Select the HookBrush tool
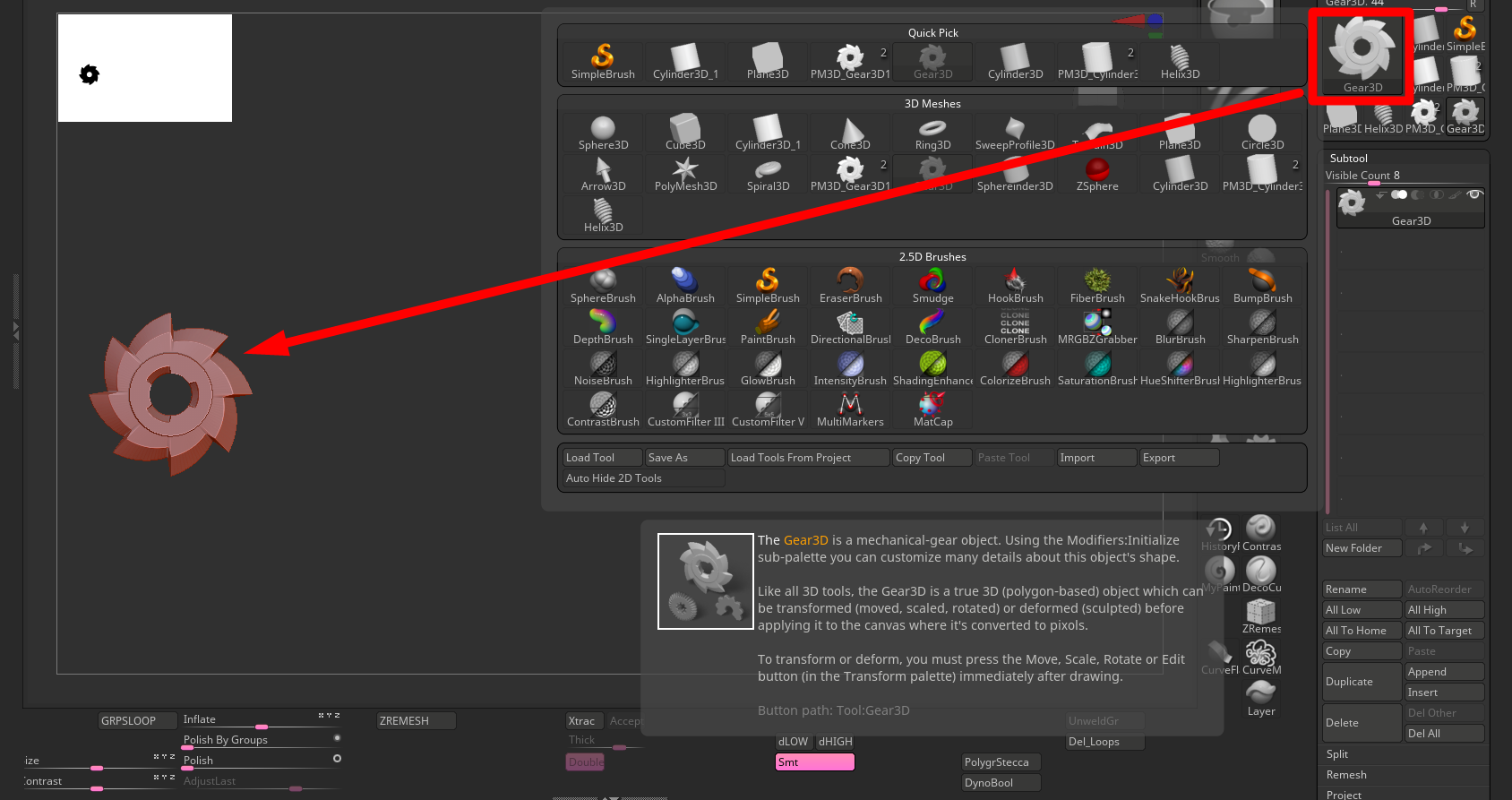 click(1015, 286)
